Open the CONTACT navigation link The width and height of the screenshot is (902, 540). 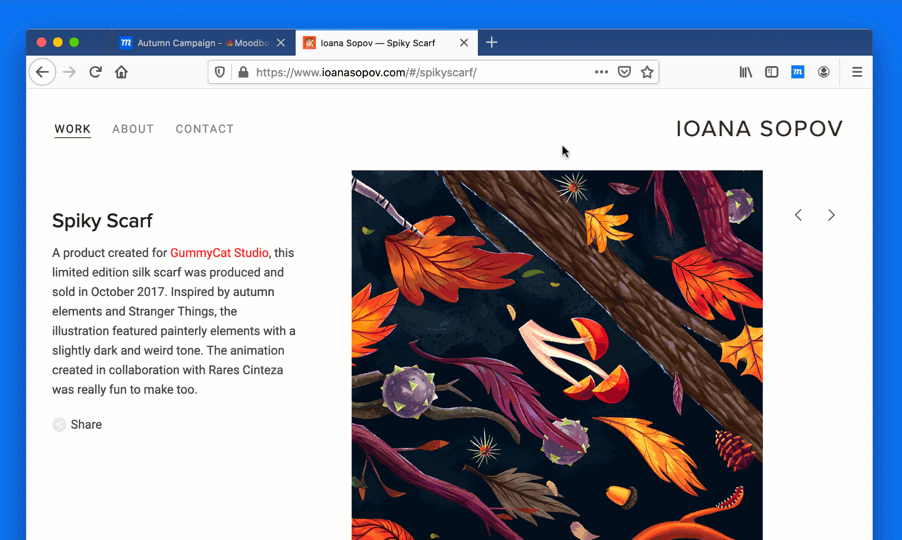click(x=204, y=129)
